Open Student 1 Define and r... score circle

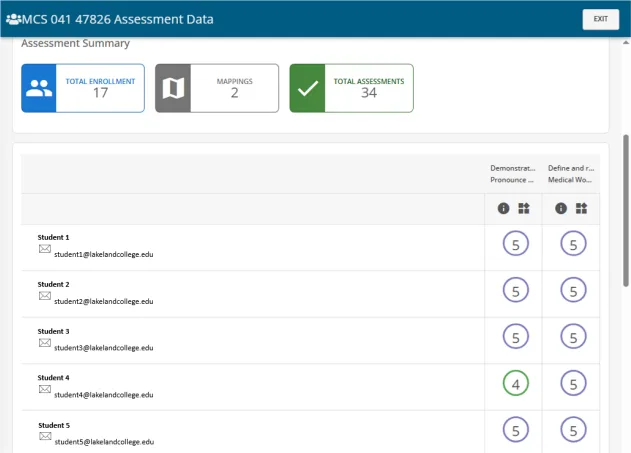[x=573, y=243]
